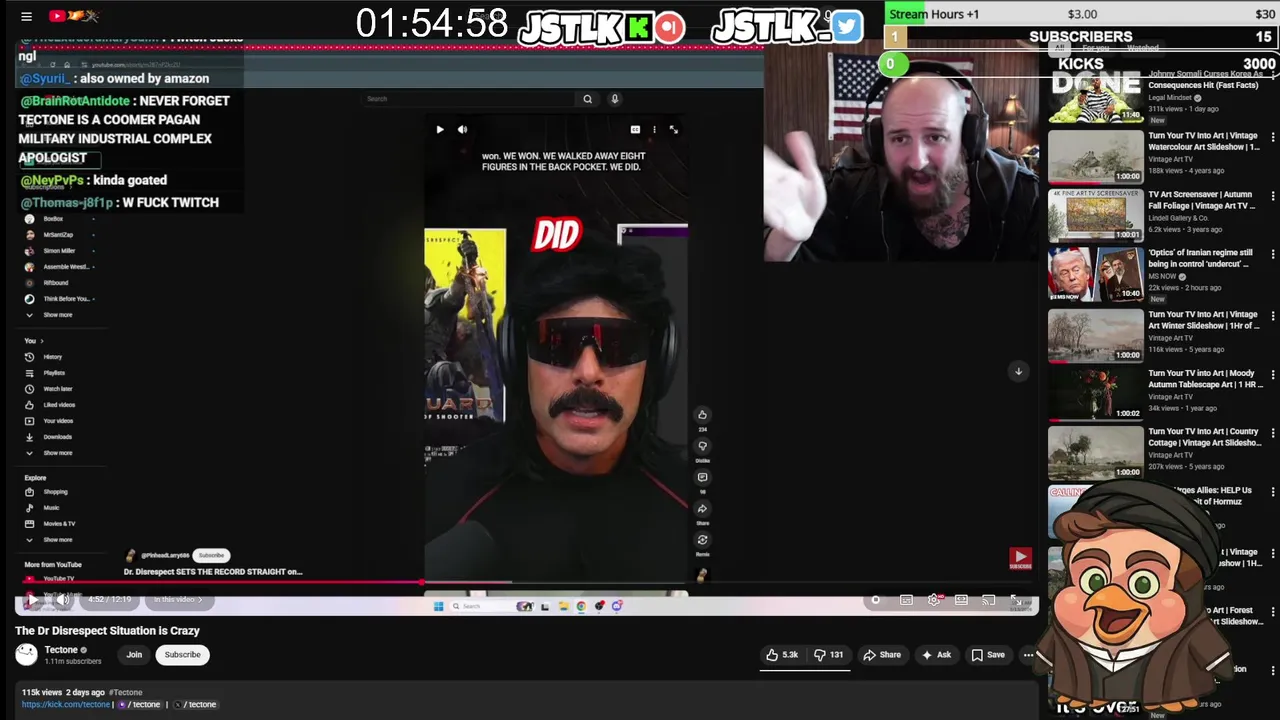Open Tectone channel avatar

point(26,655)
